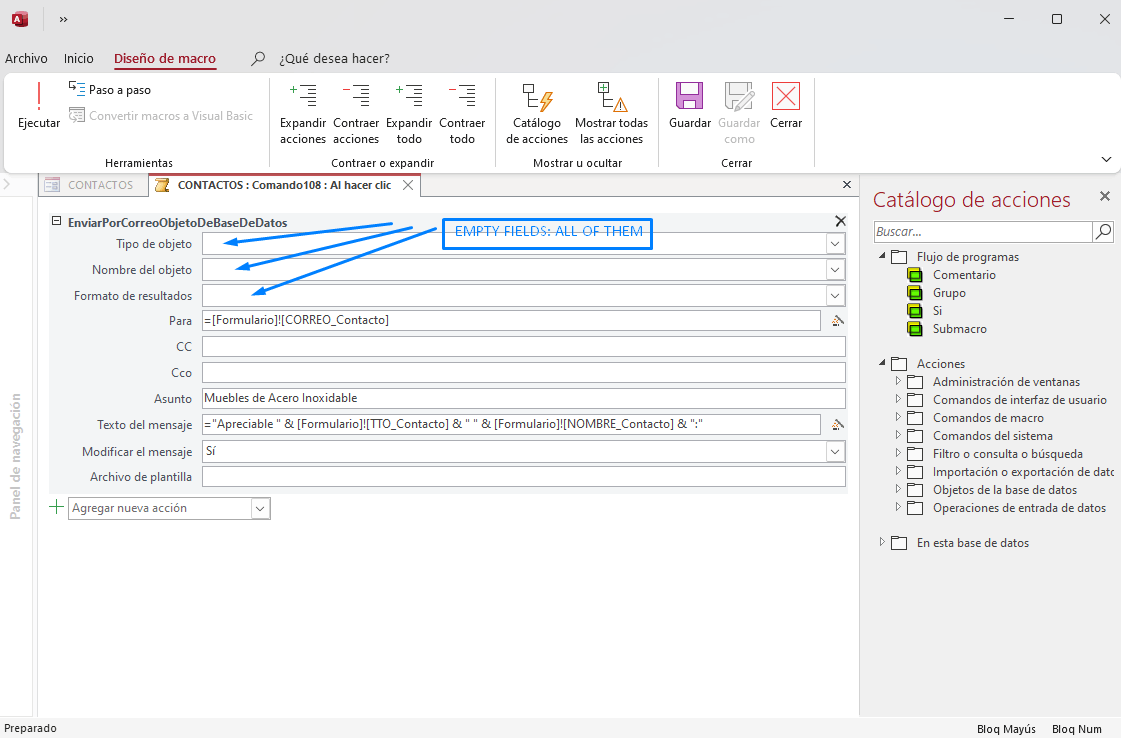1121x738 pixels.
Task: Open Agregar nueva acción dropdown
Action: [260, 508]
